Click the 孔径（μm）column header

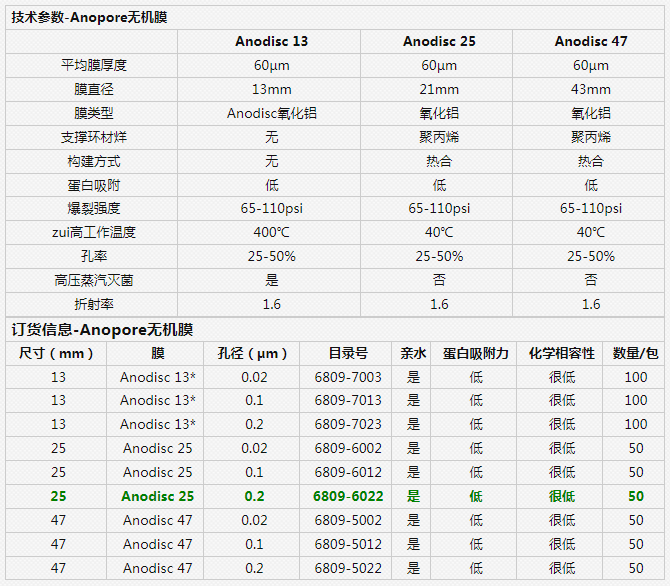252,353
